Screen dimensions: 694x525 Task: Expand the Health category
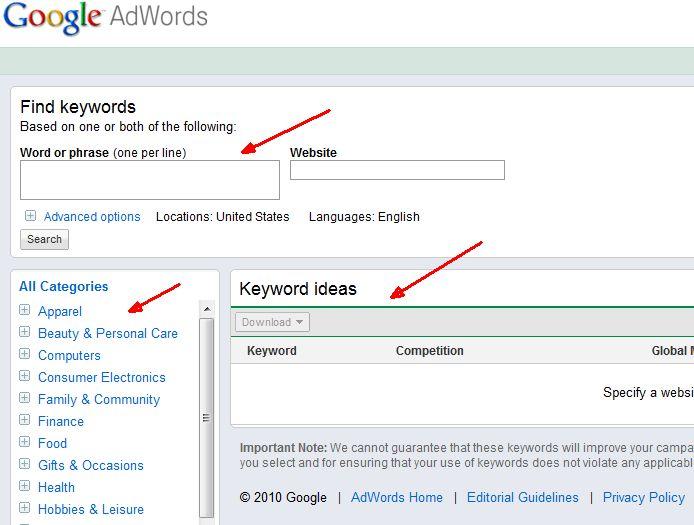[x=25, y=486]
